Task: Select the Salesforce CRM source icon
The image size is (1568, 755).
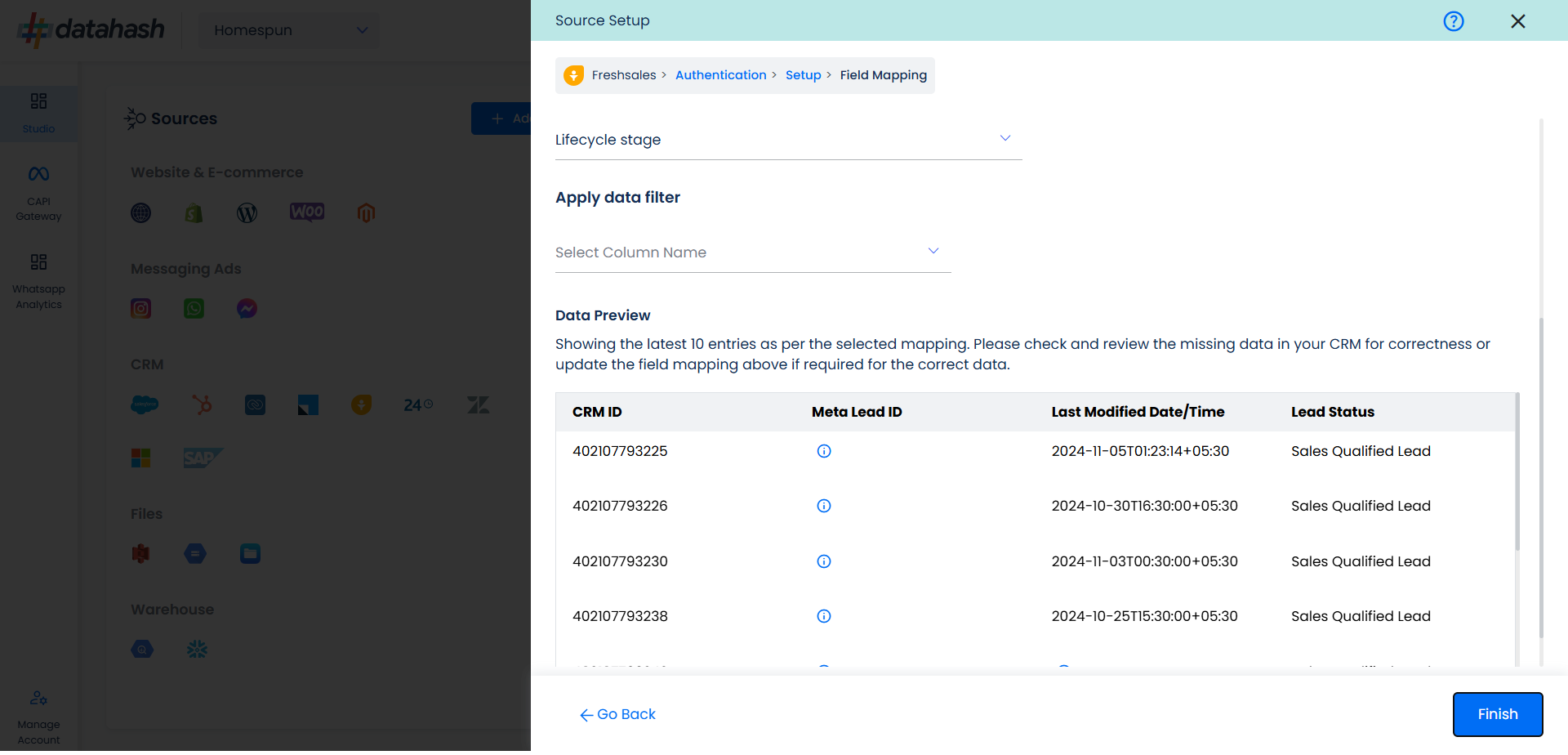Action: coord(145,404)
